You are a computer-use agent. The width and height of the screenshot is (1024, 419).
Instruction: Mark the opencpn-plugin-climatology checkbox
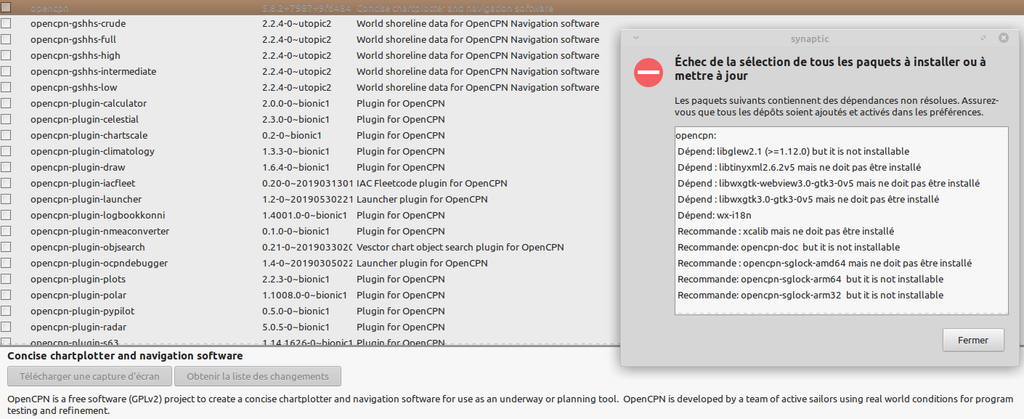6,151
